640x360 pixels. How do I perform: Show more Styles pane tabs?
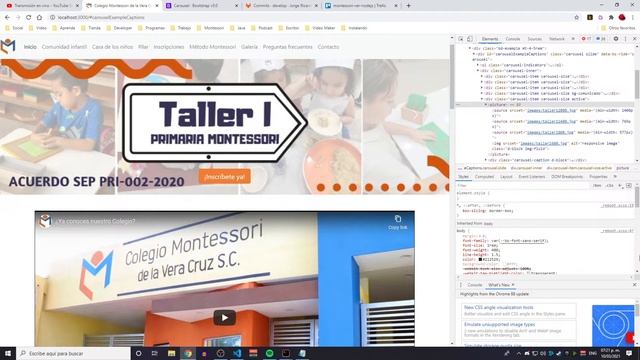click(615, 177)
